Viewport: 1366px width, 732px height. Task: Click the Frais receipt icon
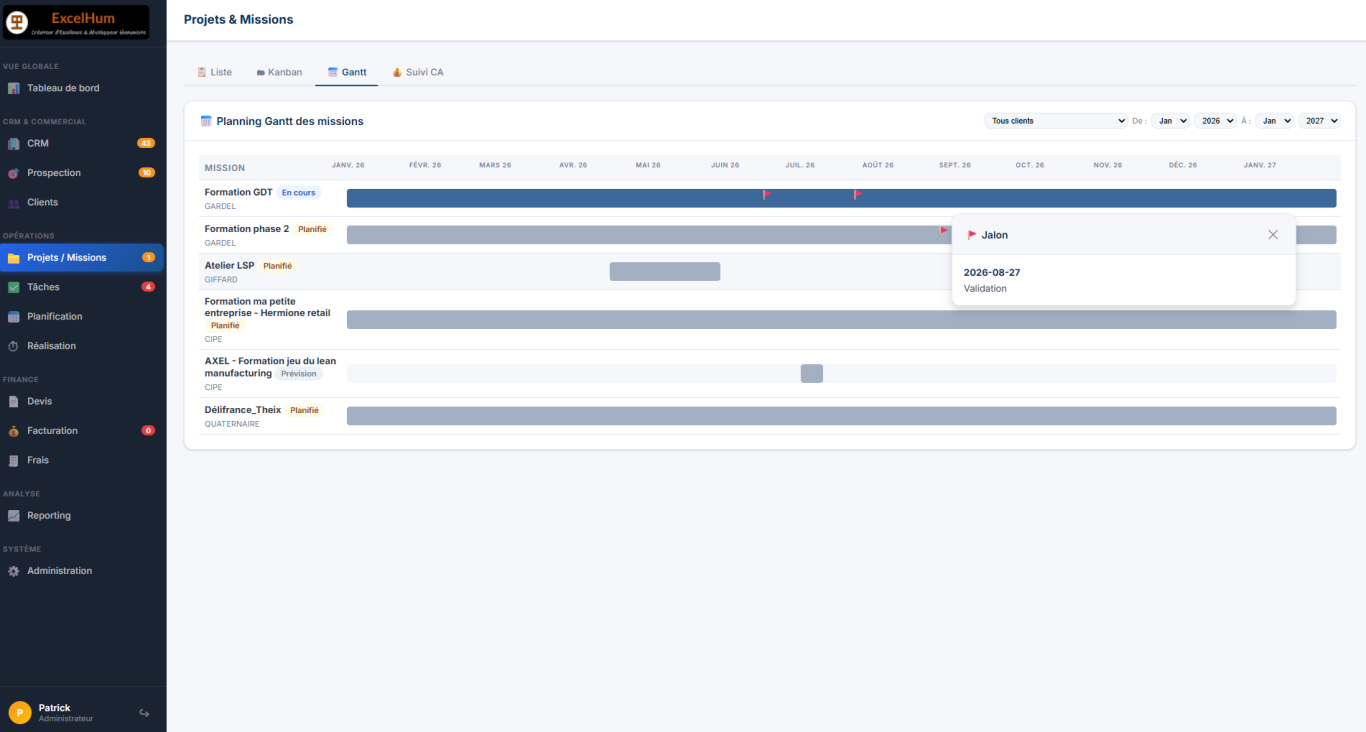[x=13, y=460]
